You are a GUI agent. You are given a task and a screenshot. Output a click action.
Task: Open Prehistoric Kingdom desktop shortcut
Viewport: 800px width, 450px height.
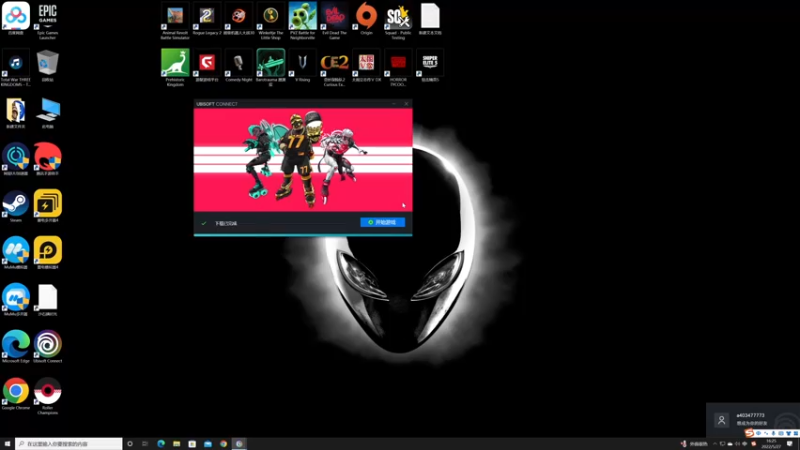[x=175, y=68]
